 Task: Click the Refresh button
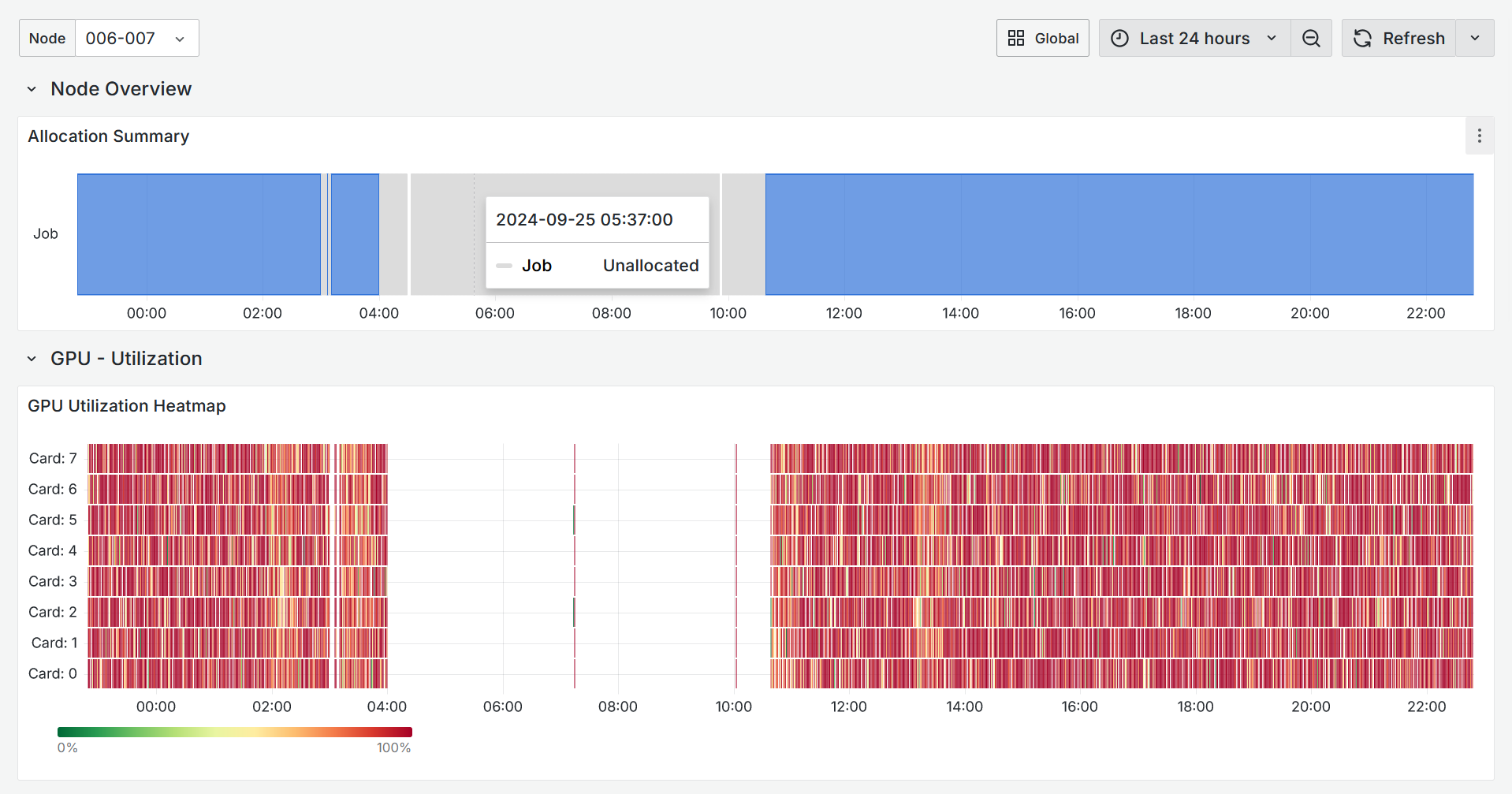(1398, 38)
